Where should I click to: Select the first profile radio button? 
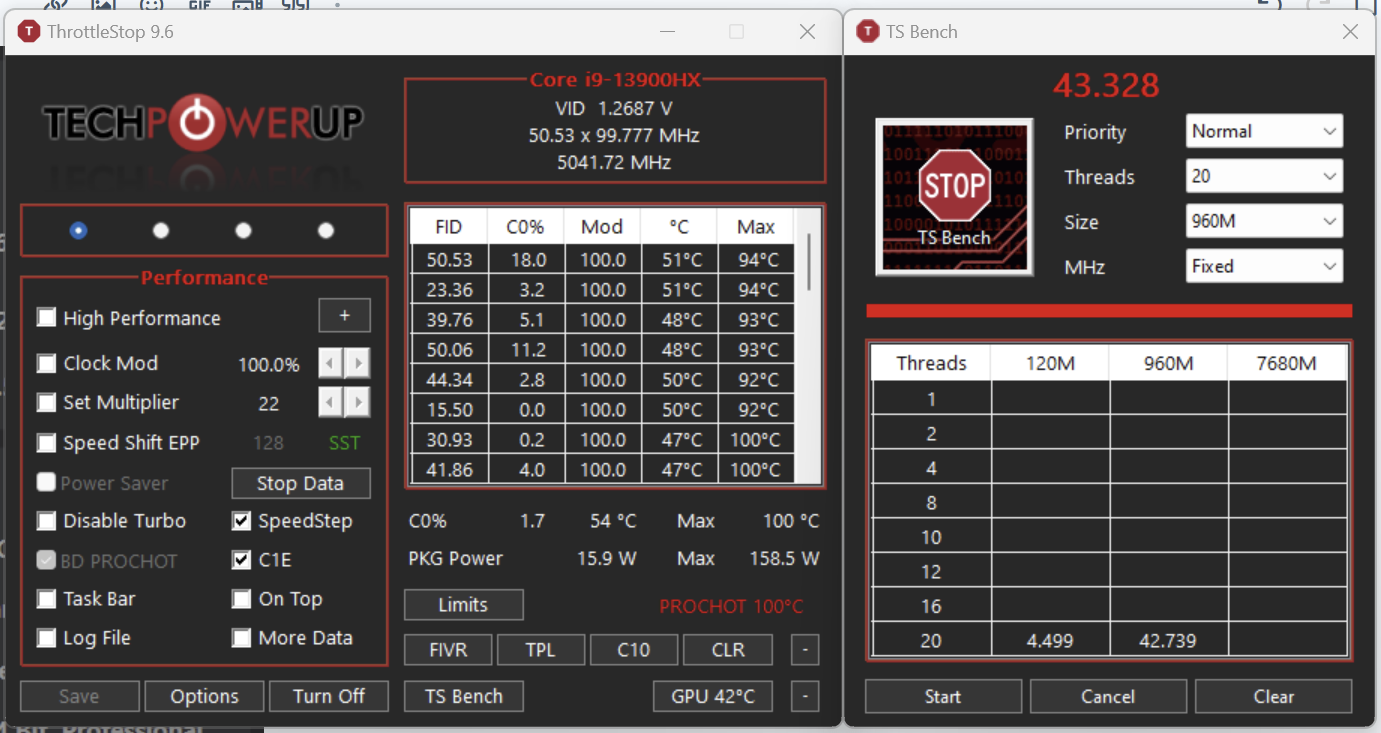(78, 230)
